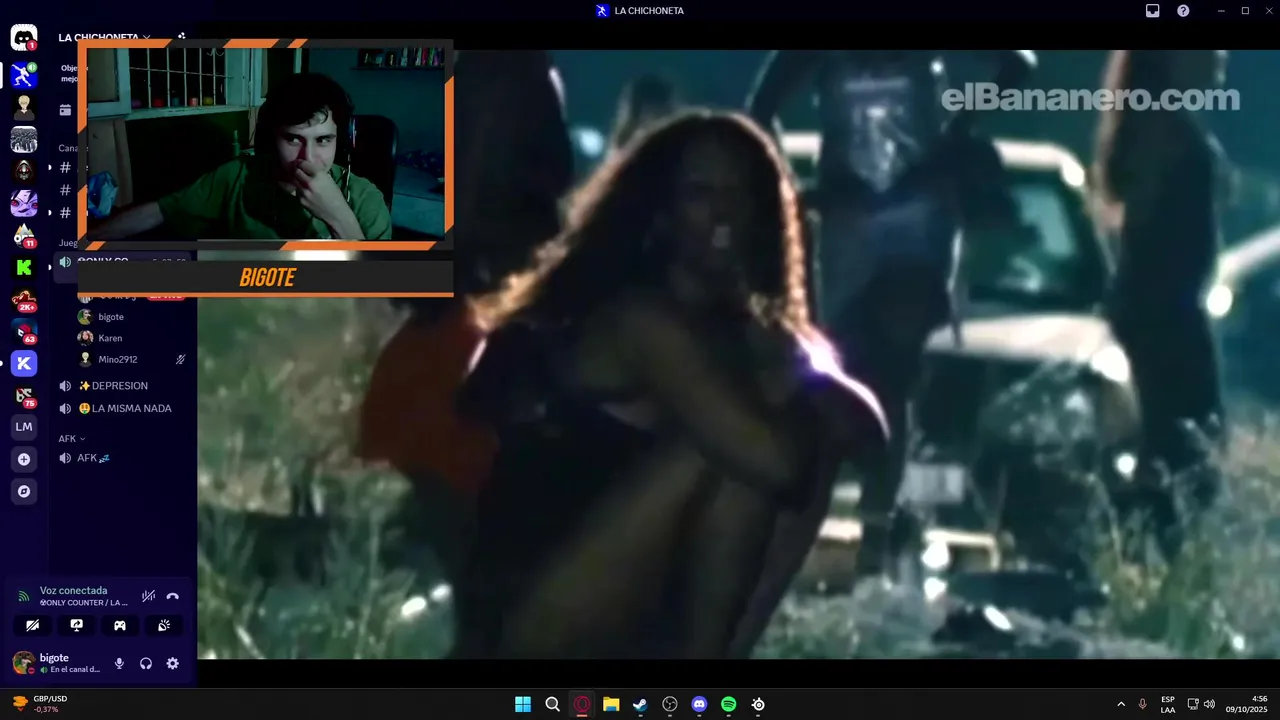Toggle headphones deafen
The height and width of the screenshot is (720, 1280).
tap(146, 663)
